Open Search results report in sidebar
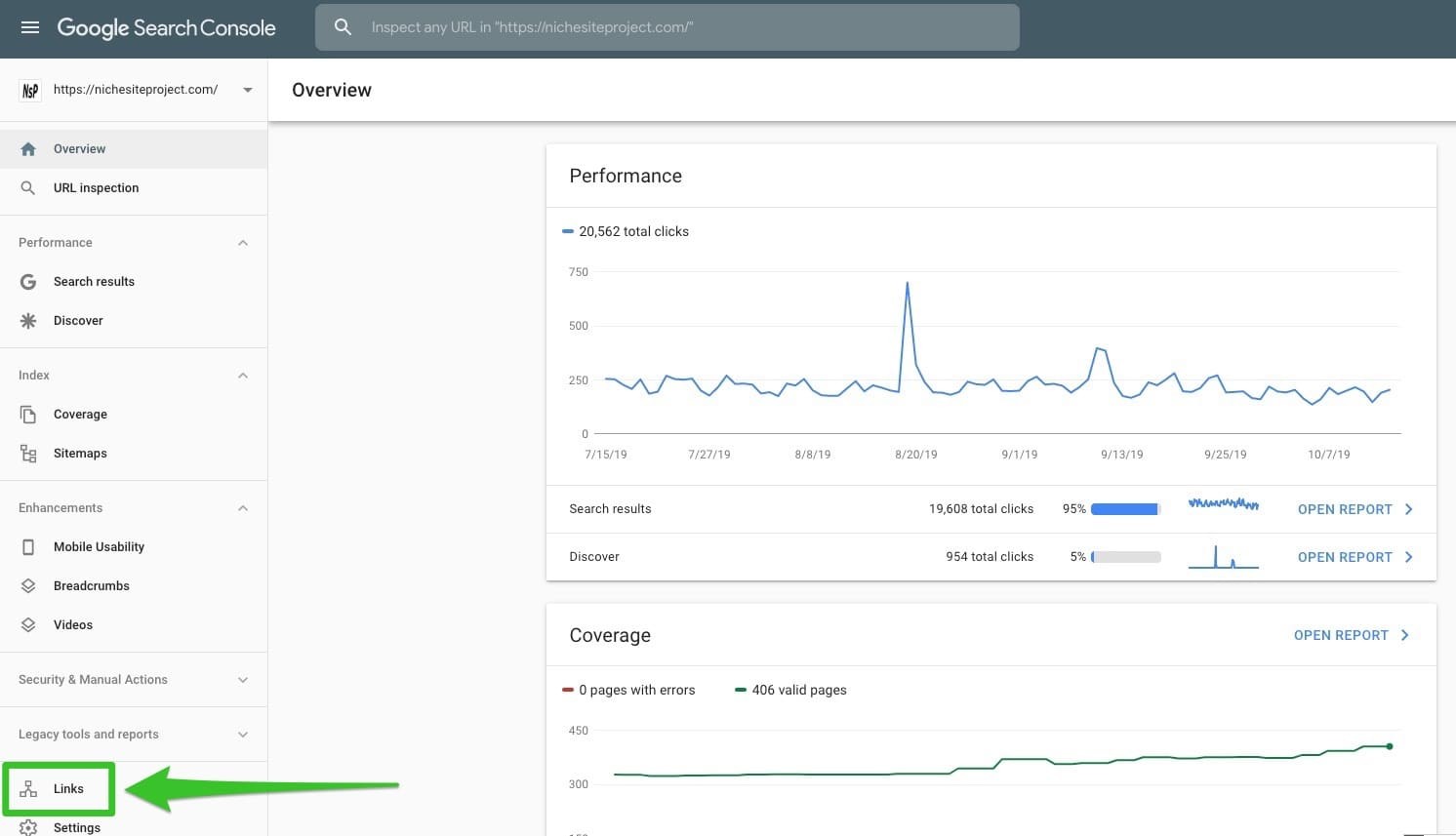This screenshot has width=1456, height=836. tap(134, 282)
